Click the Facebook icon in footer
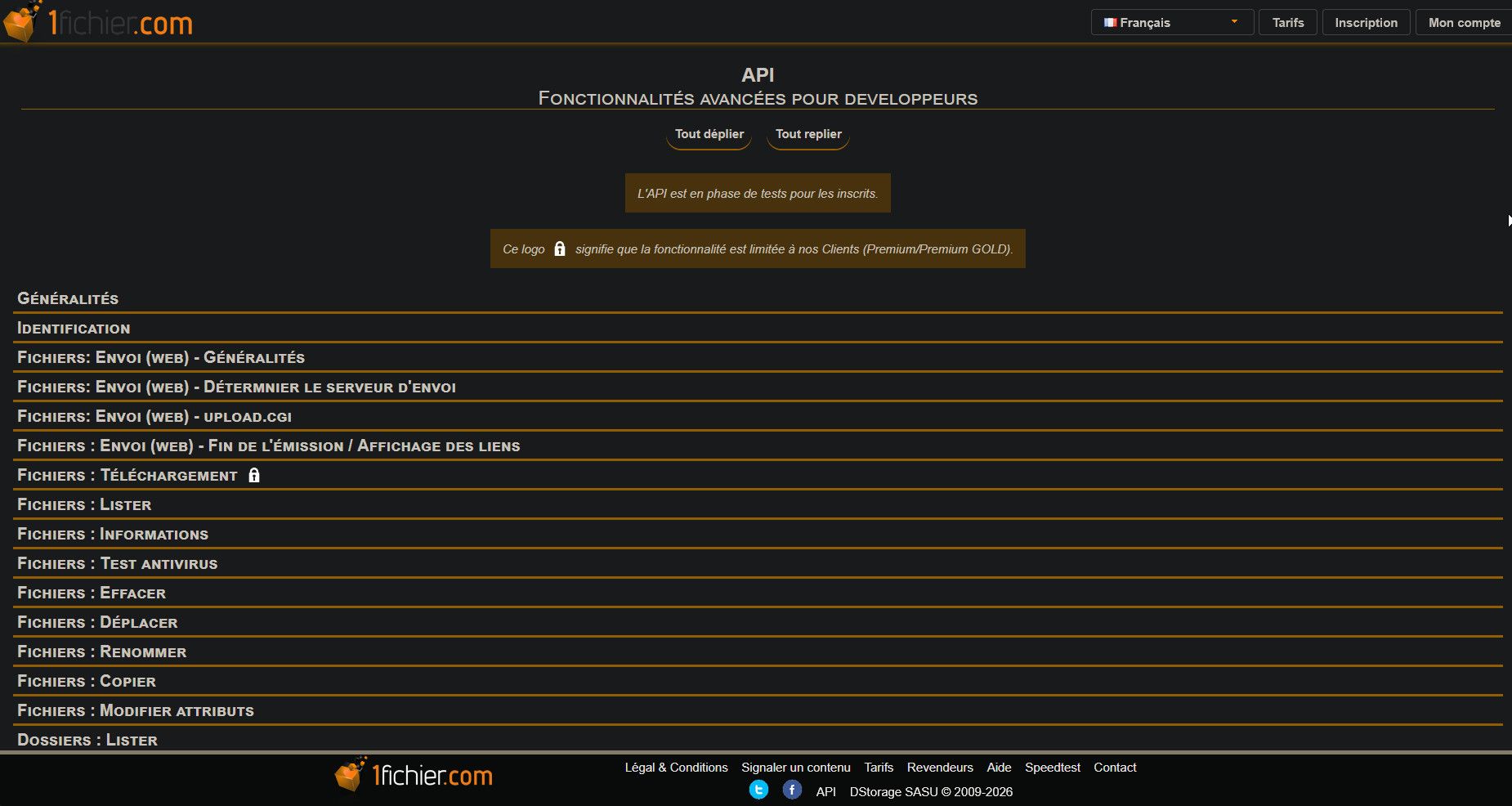 click(x=792, y=790)
